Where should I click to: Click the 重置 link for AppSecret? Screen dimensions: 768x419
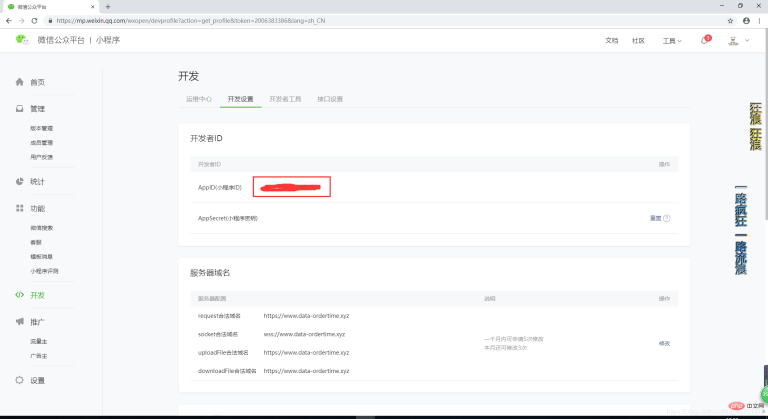[x=655, y=218]
